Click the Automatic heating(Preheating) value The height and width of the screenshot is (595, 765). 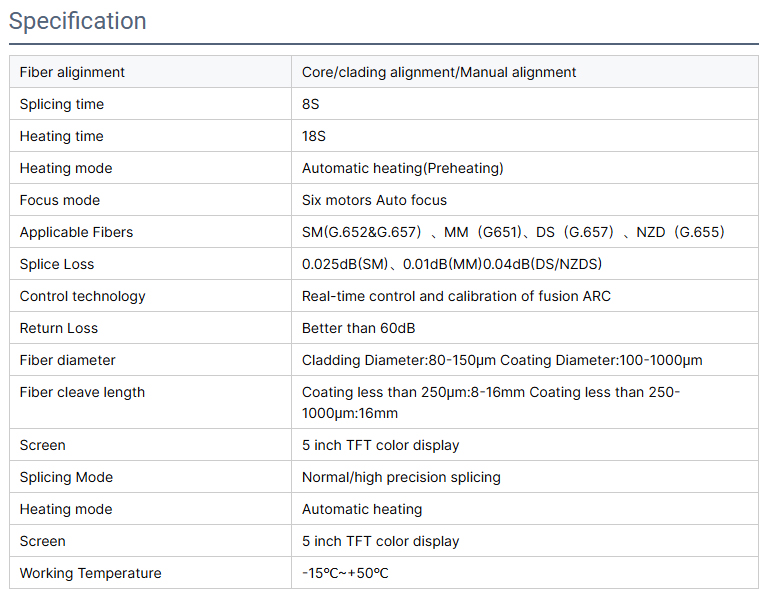tap(402, 168)
